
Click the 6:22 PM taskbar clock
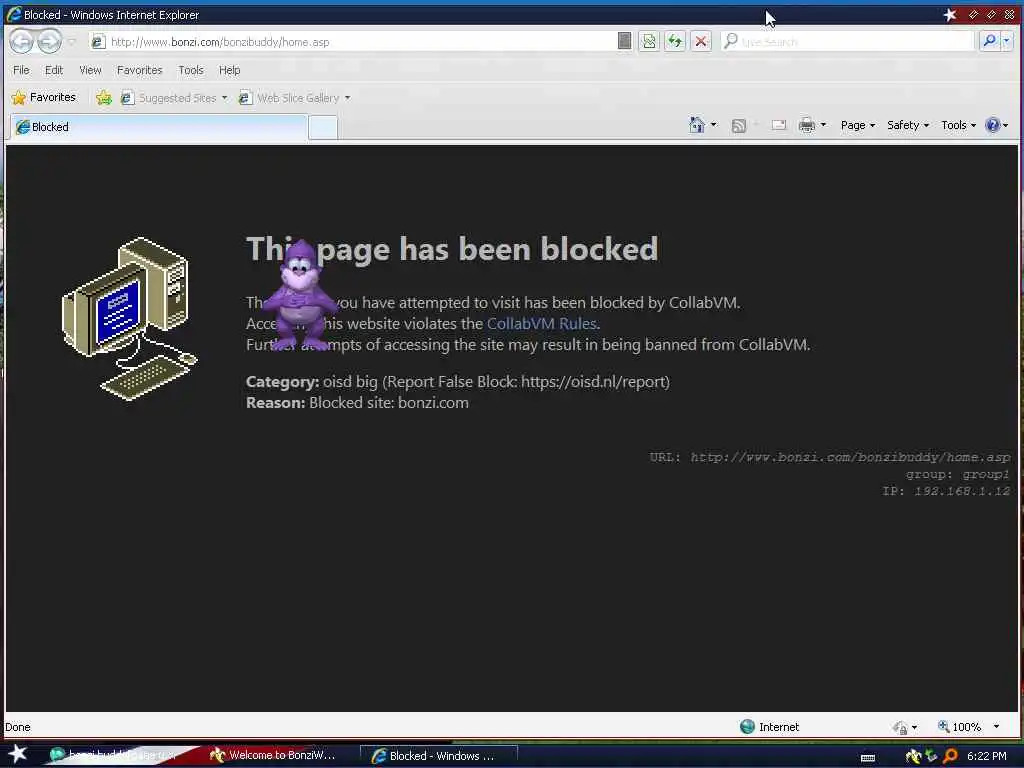pos(986,756)
